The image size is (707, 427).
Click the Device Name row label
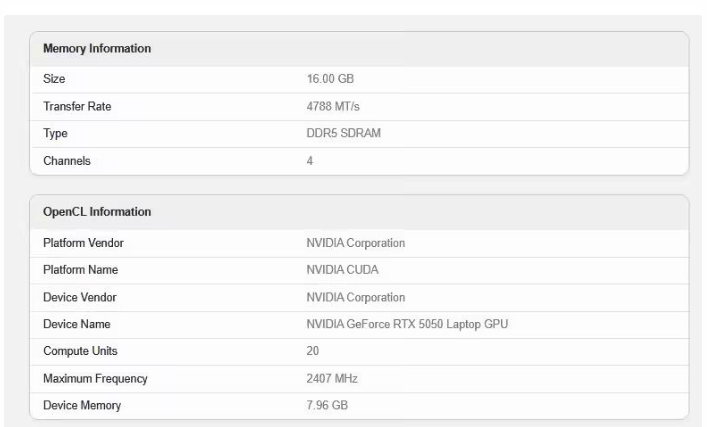pyautogui.click(x=76, y=324)
